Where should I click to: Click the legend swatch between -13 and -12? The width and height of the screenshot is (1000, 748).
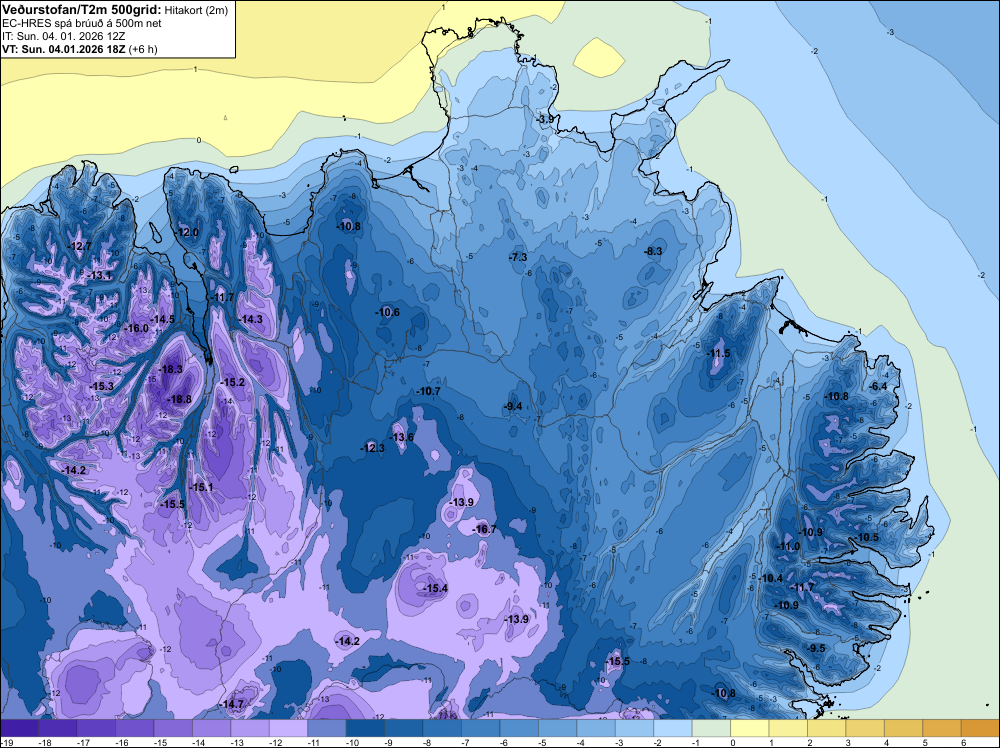click(x=250, y=728)
